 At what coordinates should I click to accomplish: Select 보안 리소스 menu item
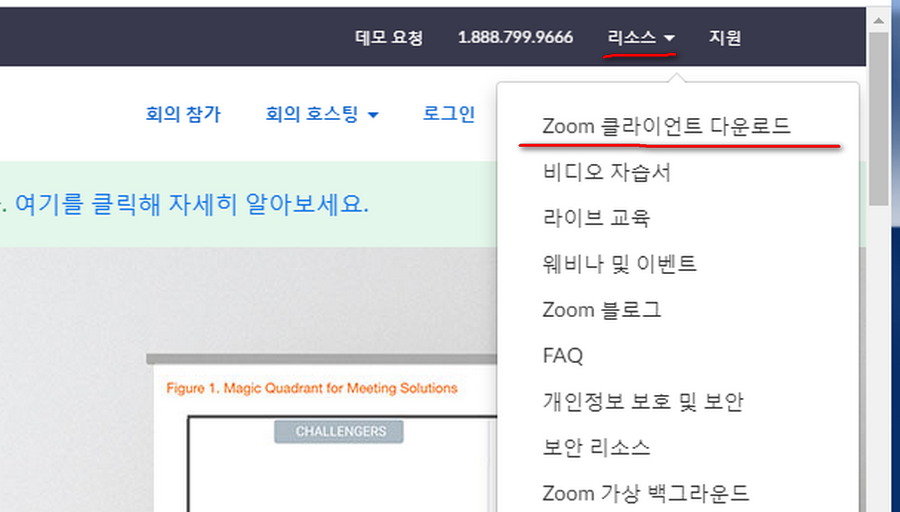(596, 448)
